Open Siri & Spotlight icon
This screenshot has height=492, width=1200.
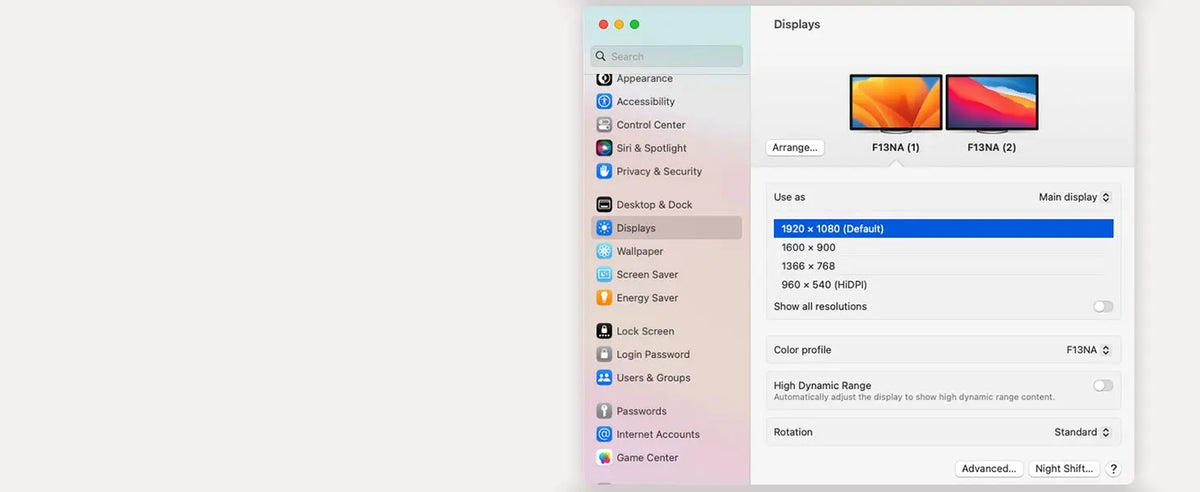coord(604,148)
